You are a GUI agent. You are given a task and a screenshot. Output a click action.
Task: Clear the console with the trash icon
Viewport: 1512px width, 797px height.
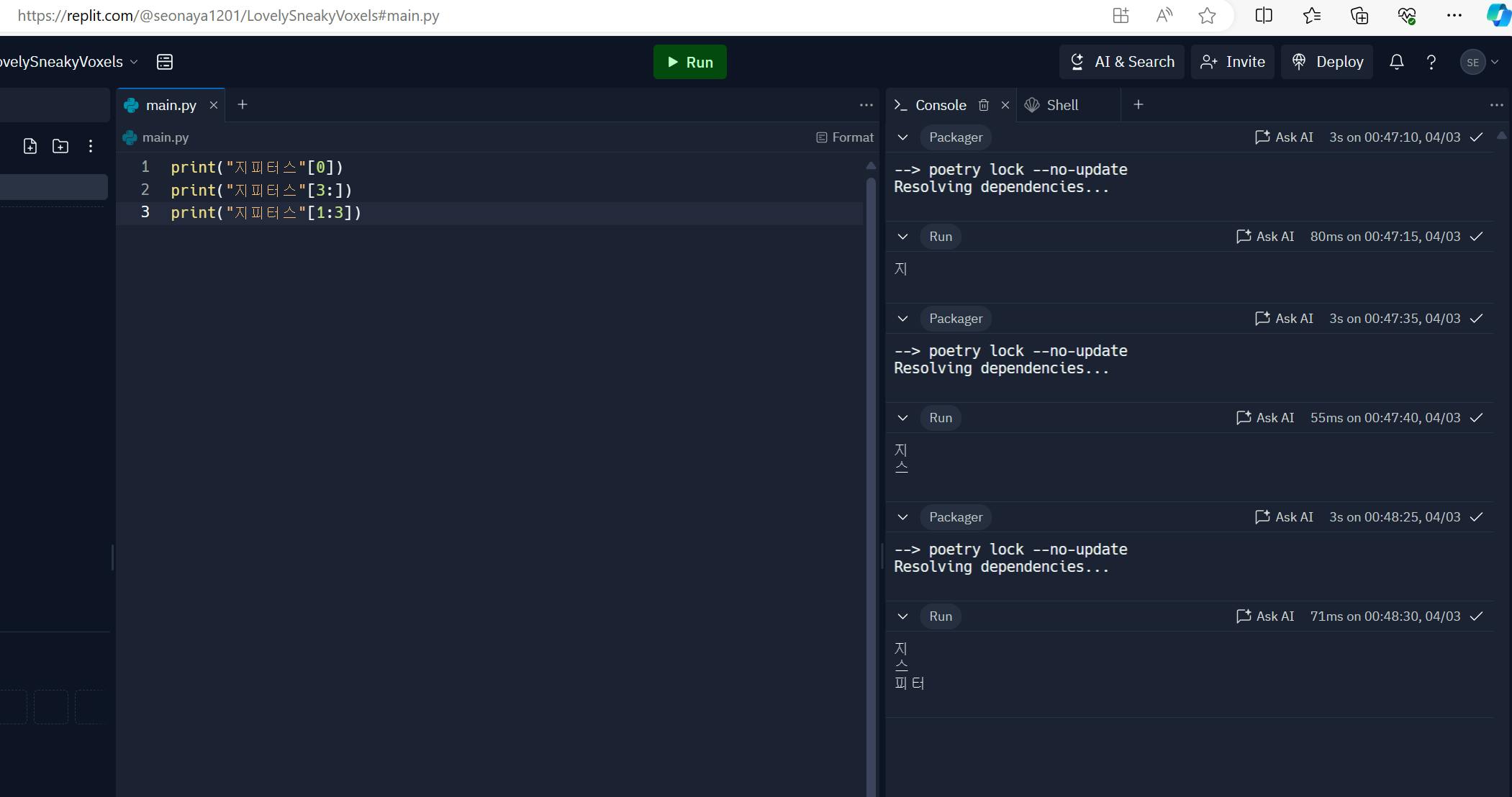[984, 105]
